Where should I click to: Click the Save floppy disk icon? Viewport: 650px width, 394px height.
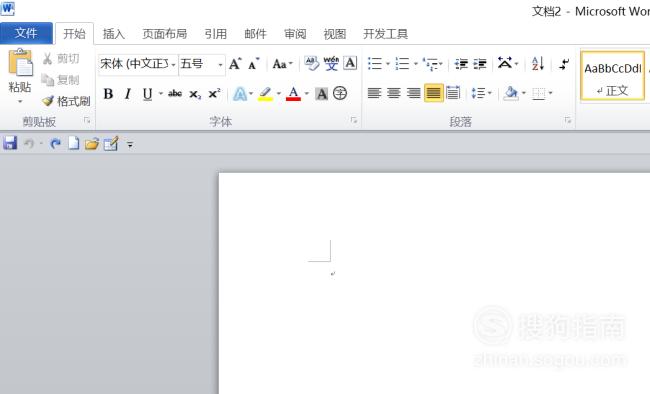coord(10,143)
